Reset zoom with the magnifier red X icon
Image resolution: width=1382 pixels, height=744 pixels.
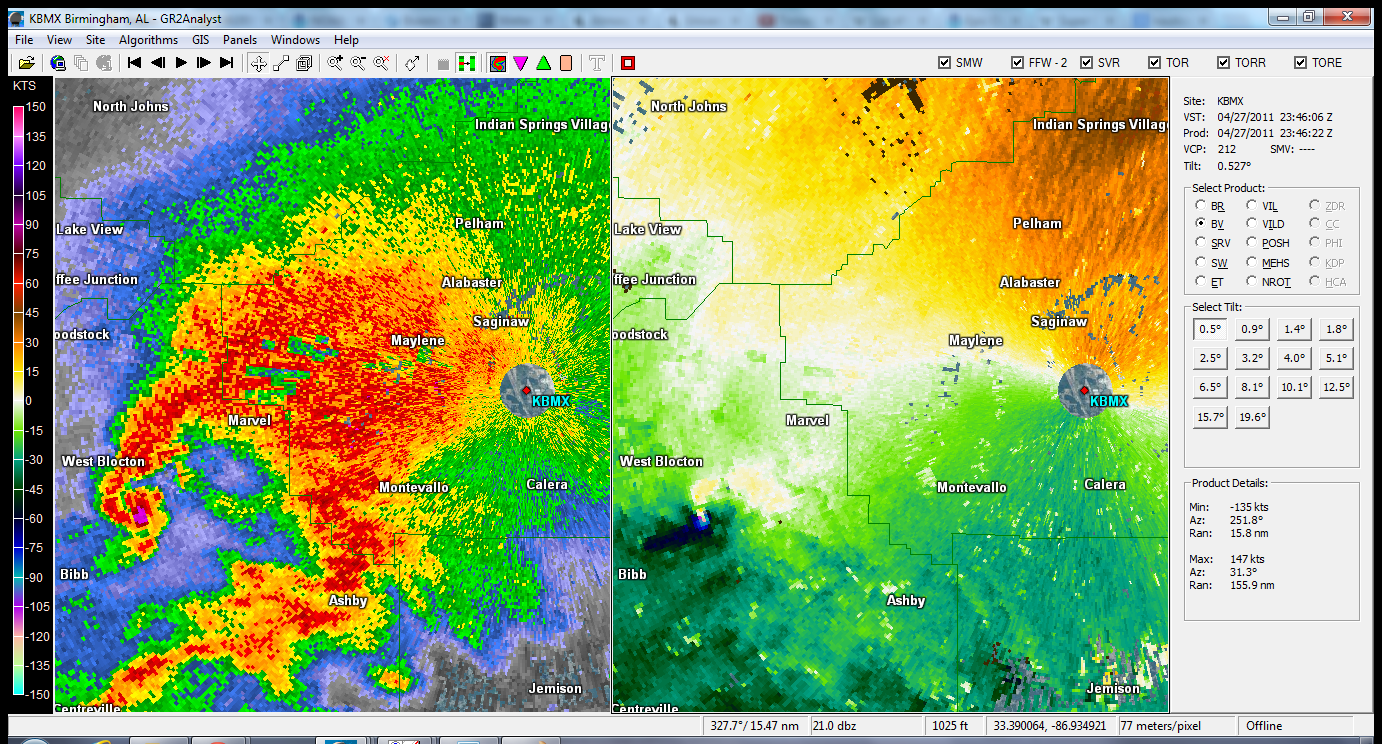point(381,63)
